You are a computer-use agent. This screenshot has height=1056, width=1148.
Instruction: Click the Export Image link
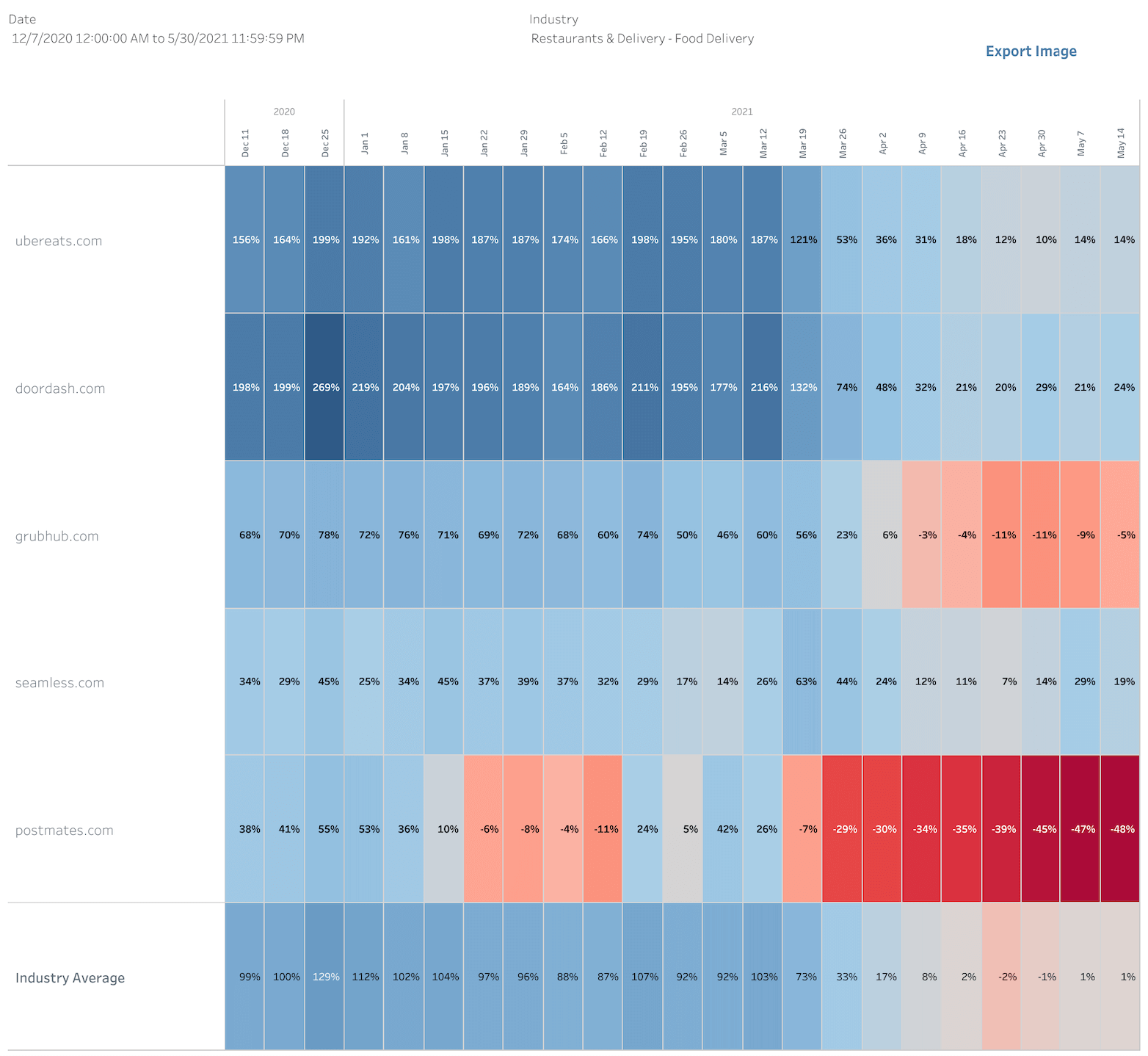pyautogui.click(x=1031, y=51)
